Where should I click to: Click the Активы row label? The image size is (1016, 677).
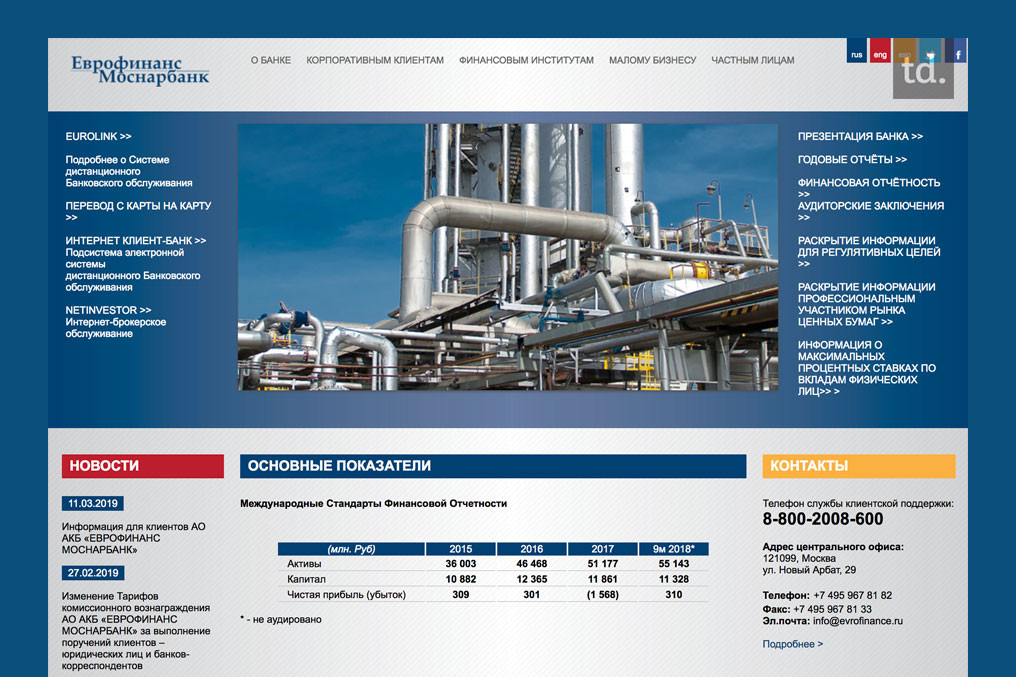[304, 564]
